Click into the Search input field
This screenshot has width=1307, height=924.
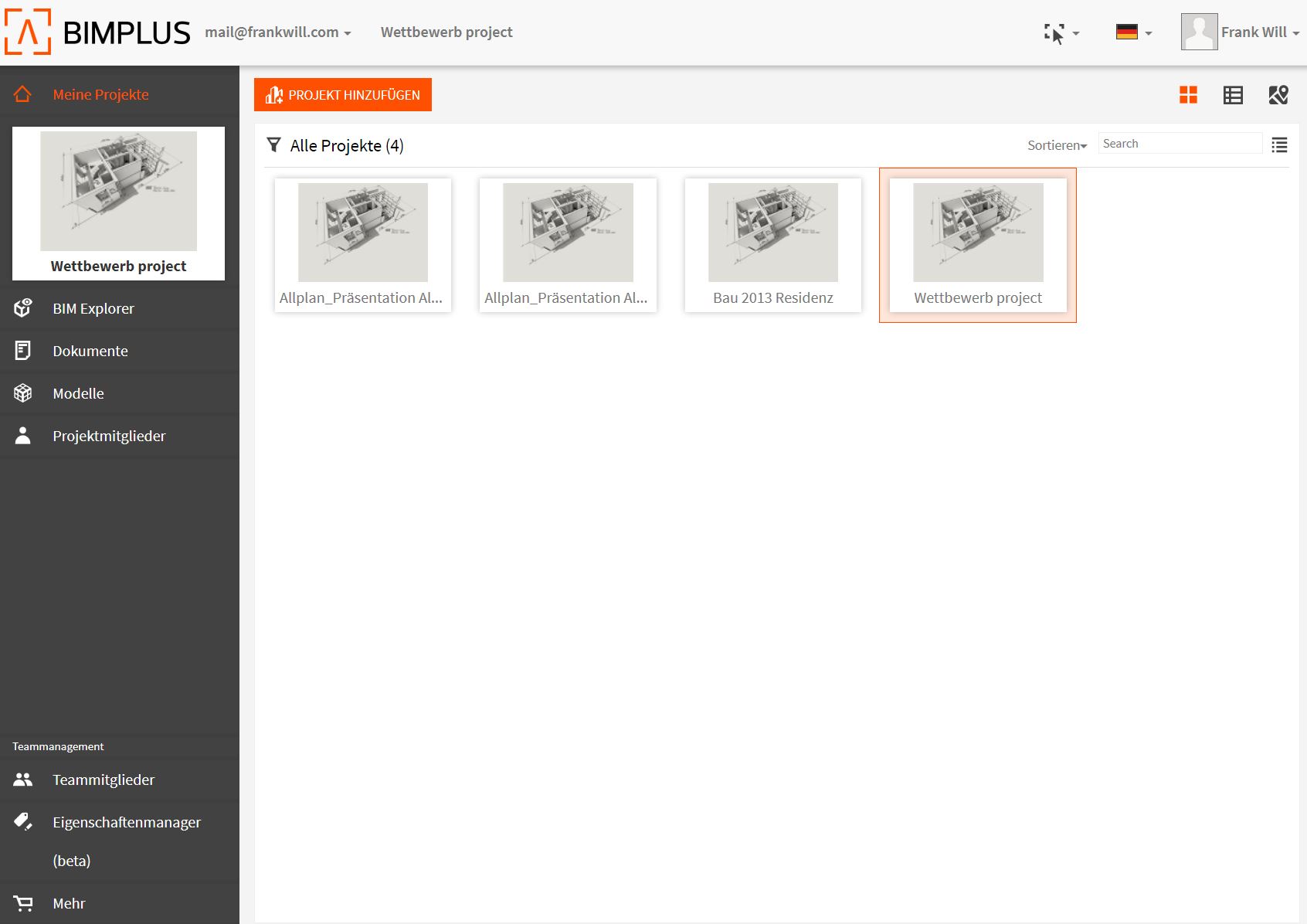[x=1180, y=144]
